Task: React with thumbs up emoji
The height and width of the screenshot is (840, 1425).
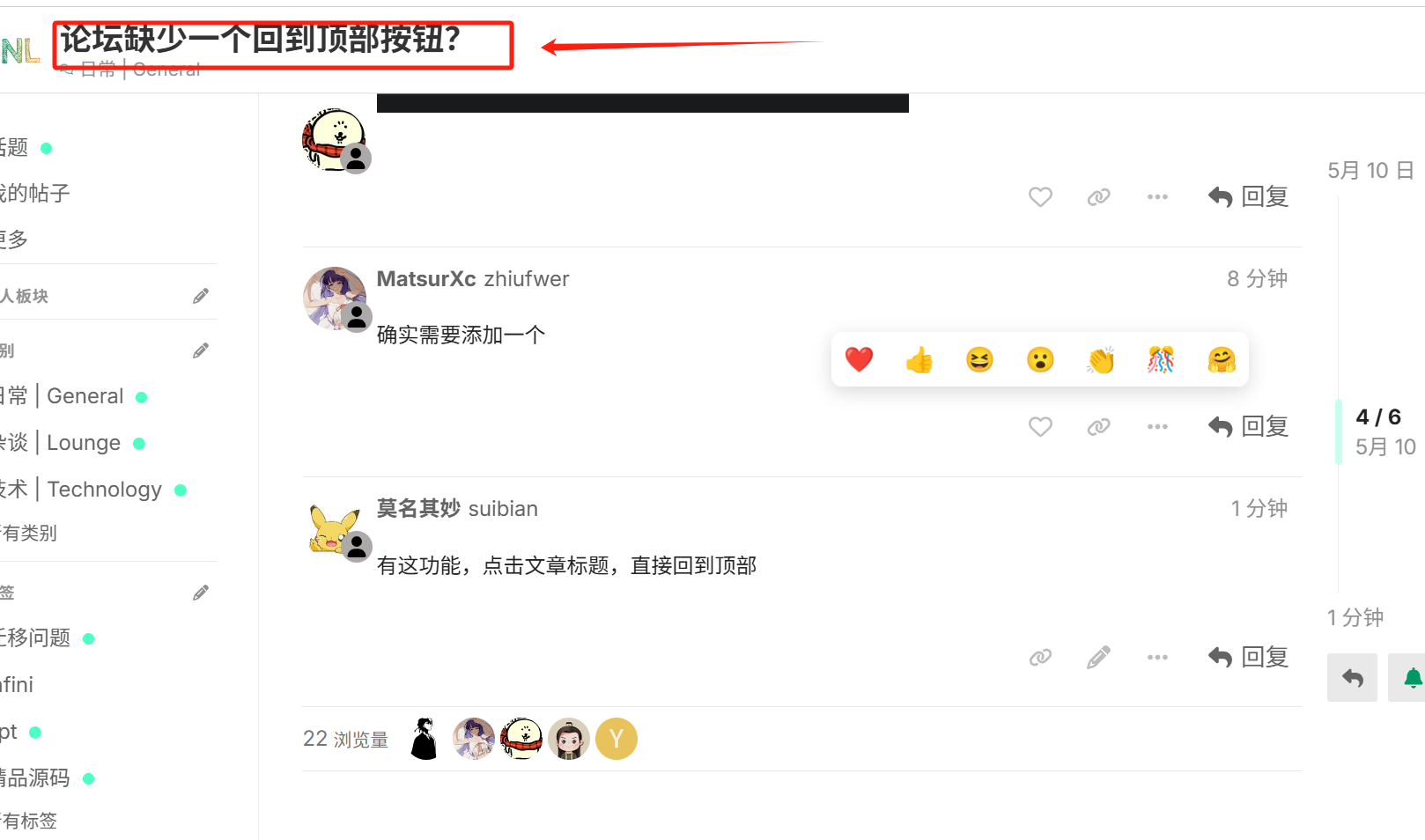Action: 919,359
